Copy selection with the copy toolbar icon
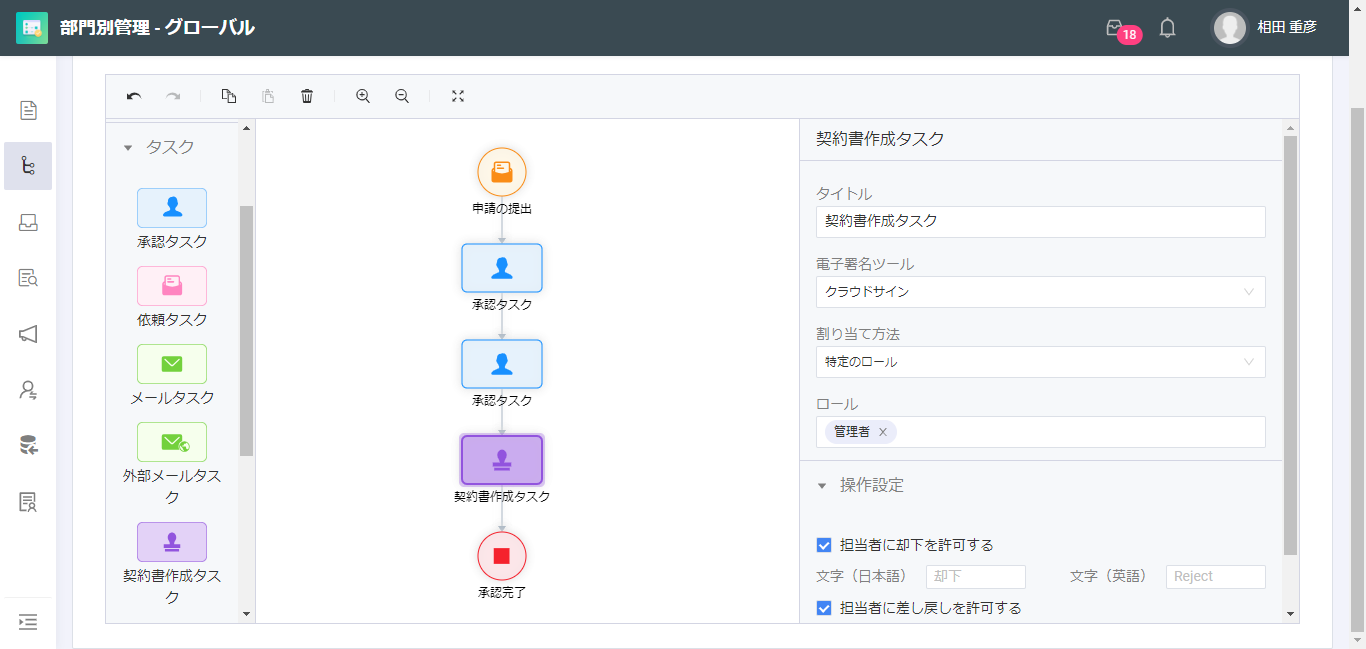The width and height of the screenshot is (1366, 649). tap(229, 96)
